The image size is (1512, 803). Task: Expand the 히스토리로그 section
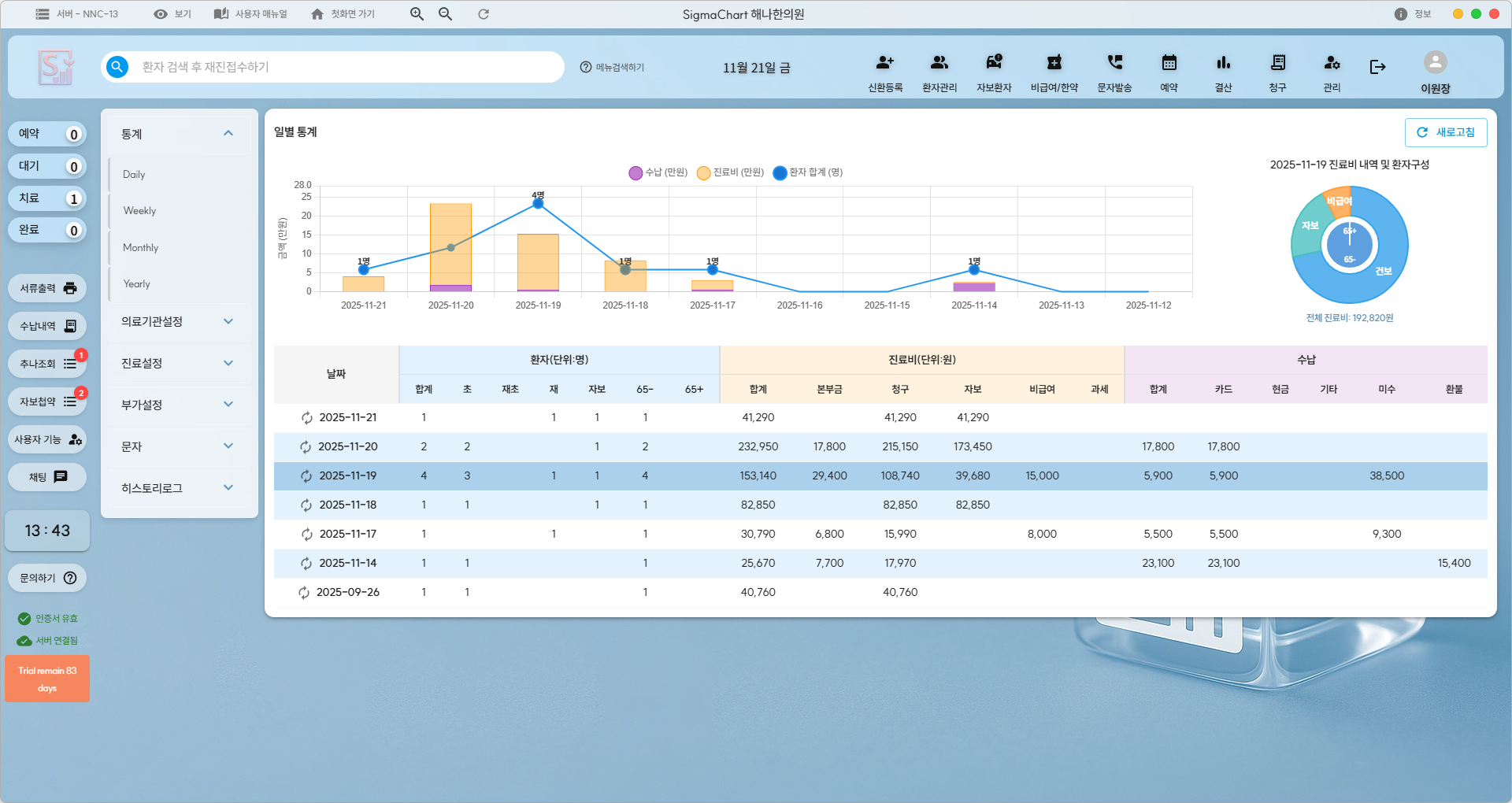(x=228, y=488)
